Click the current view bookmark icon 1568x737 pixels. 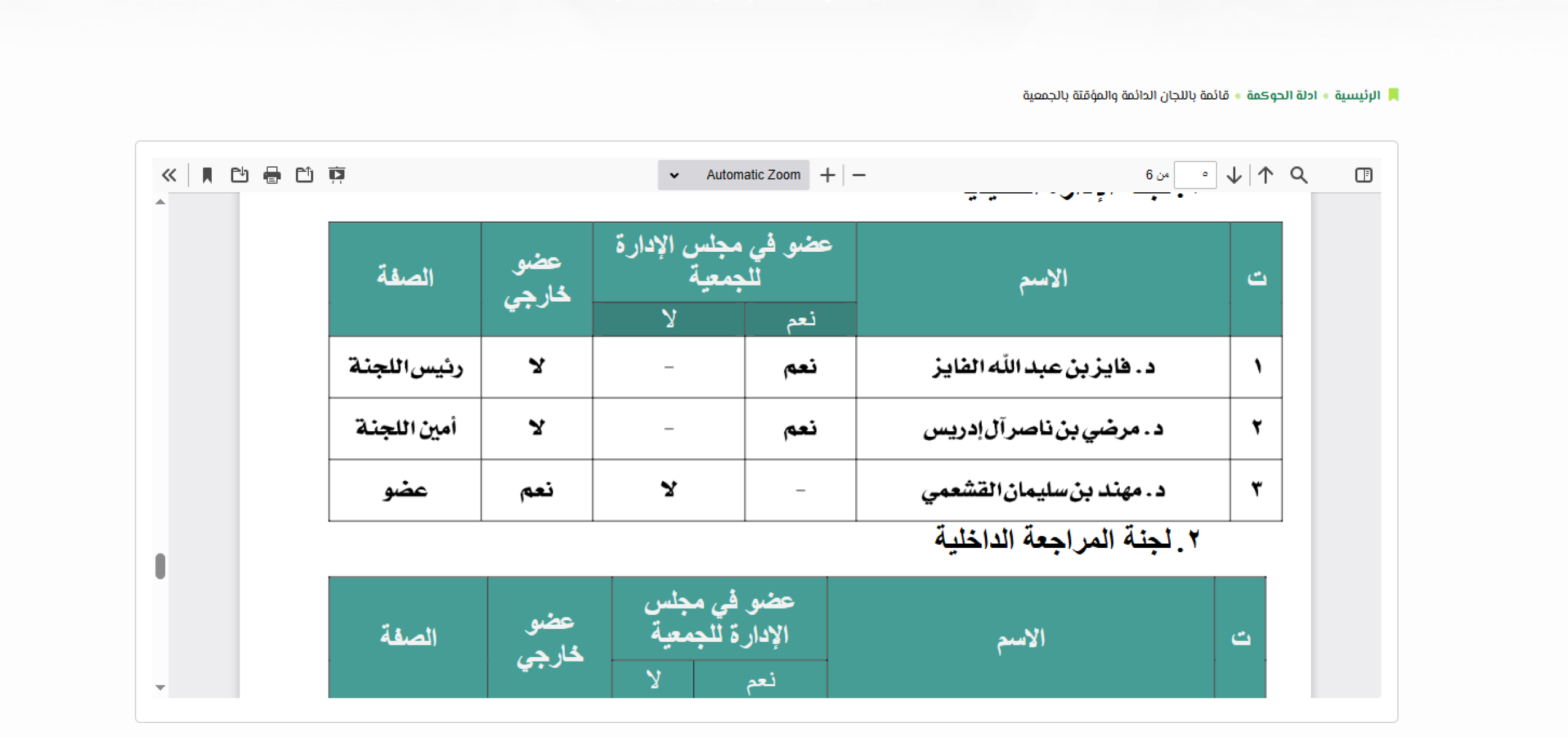pyautogui.click(x=207, y=175)
